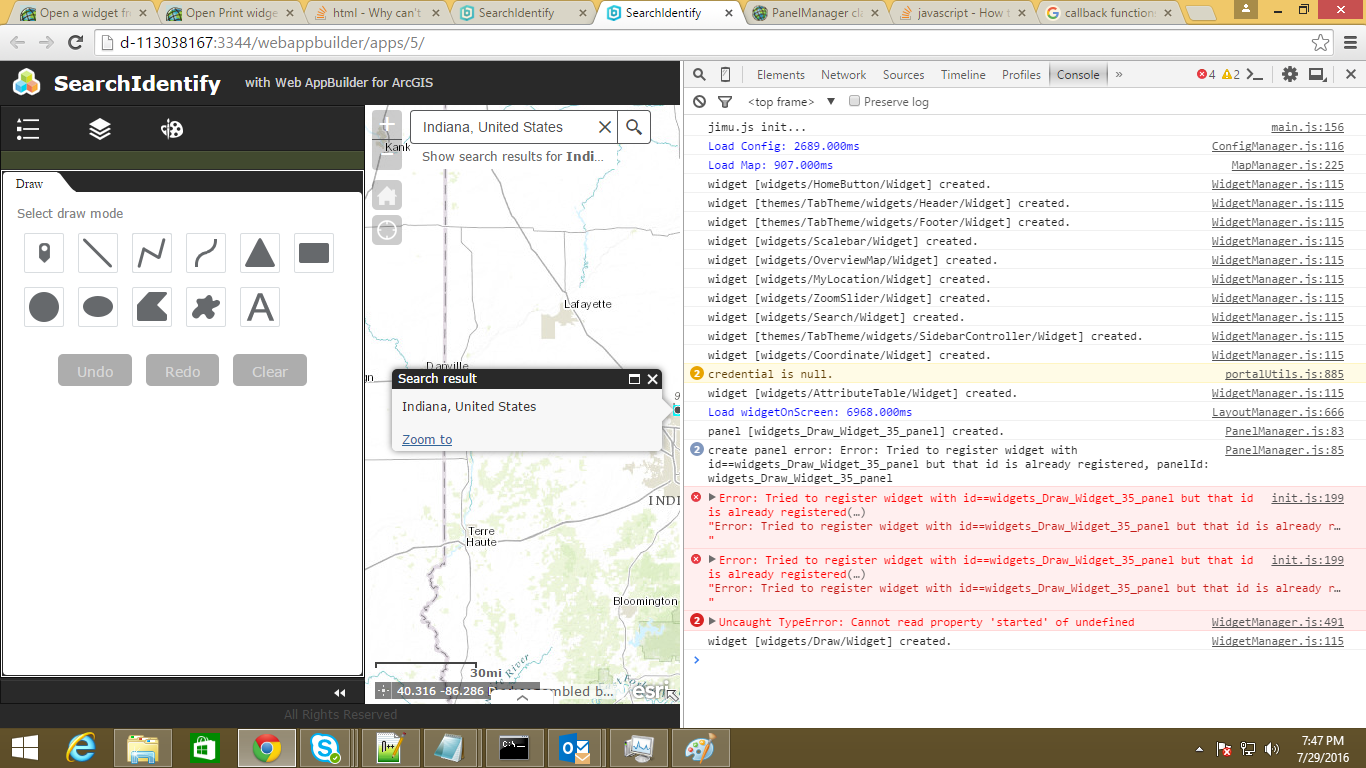1366x768 pixels.
Task: Open the Layer List icon in sidebar
Action: coord(100,129)
